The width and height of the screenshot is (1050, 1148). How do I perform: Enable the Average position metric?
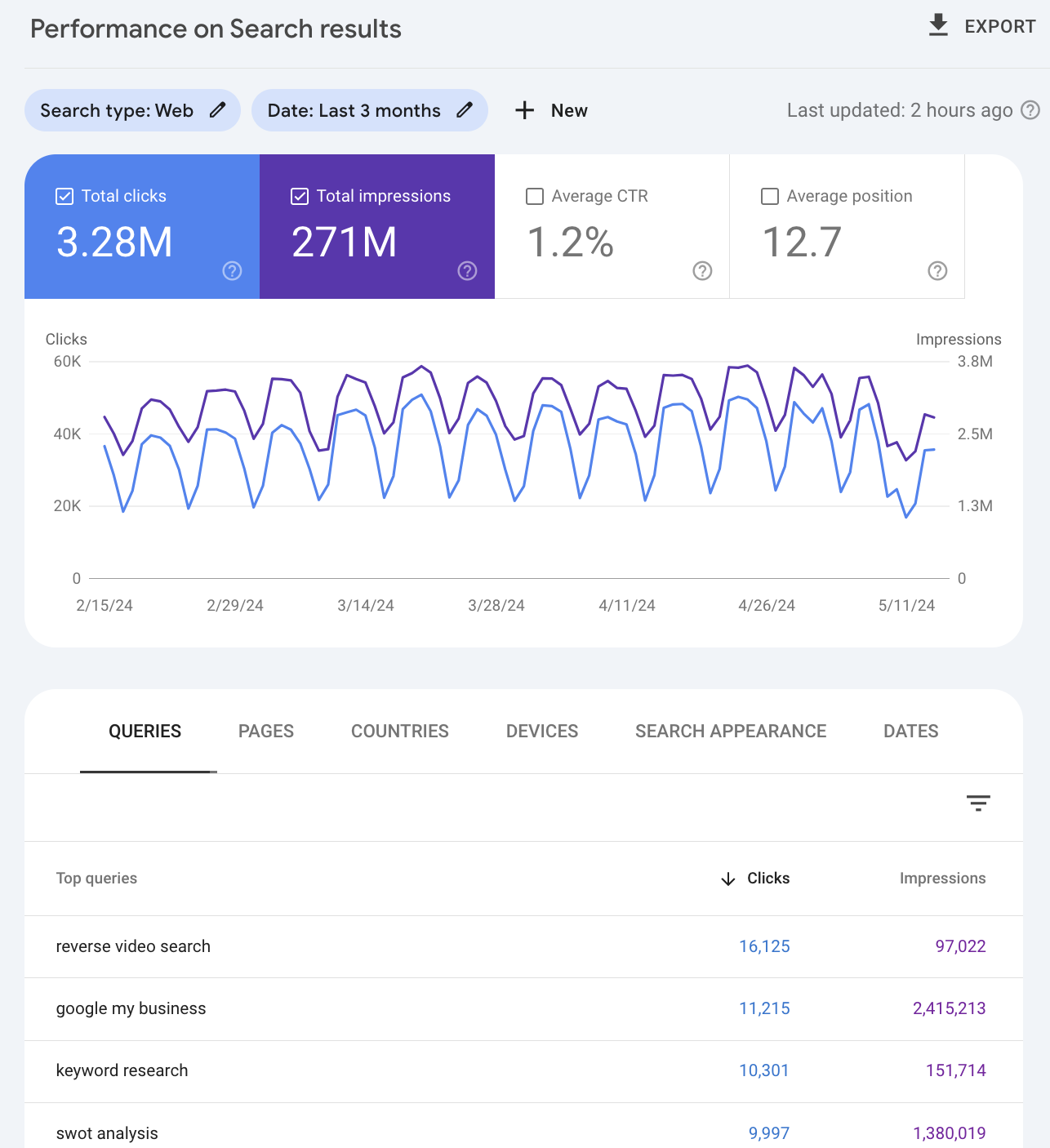[769, 196]
